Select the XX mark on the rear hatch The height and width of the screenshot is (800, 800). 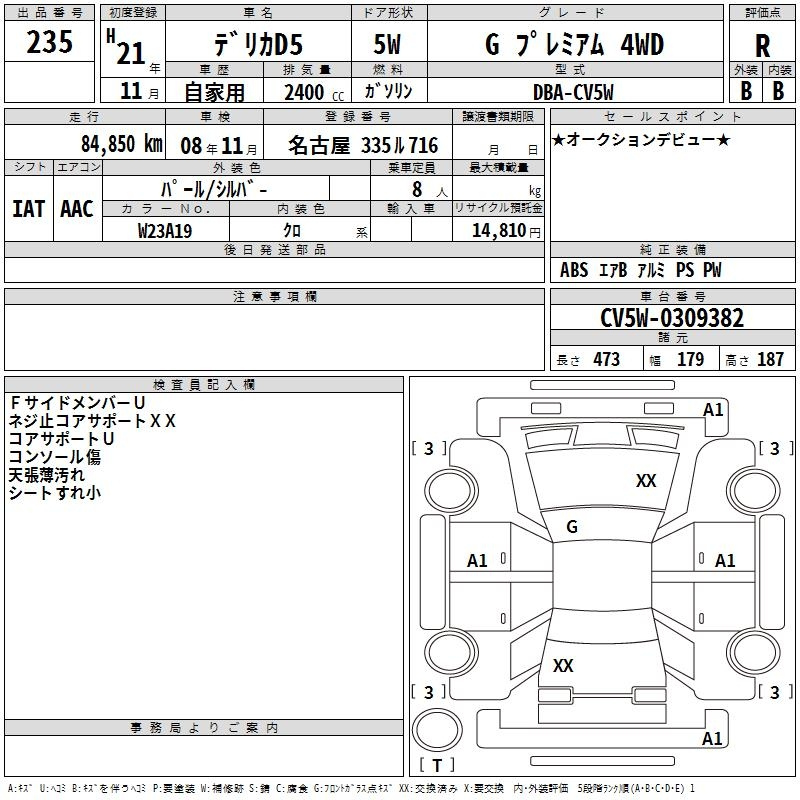[x=563, y=665]
